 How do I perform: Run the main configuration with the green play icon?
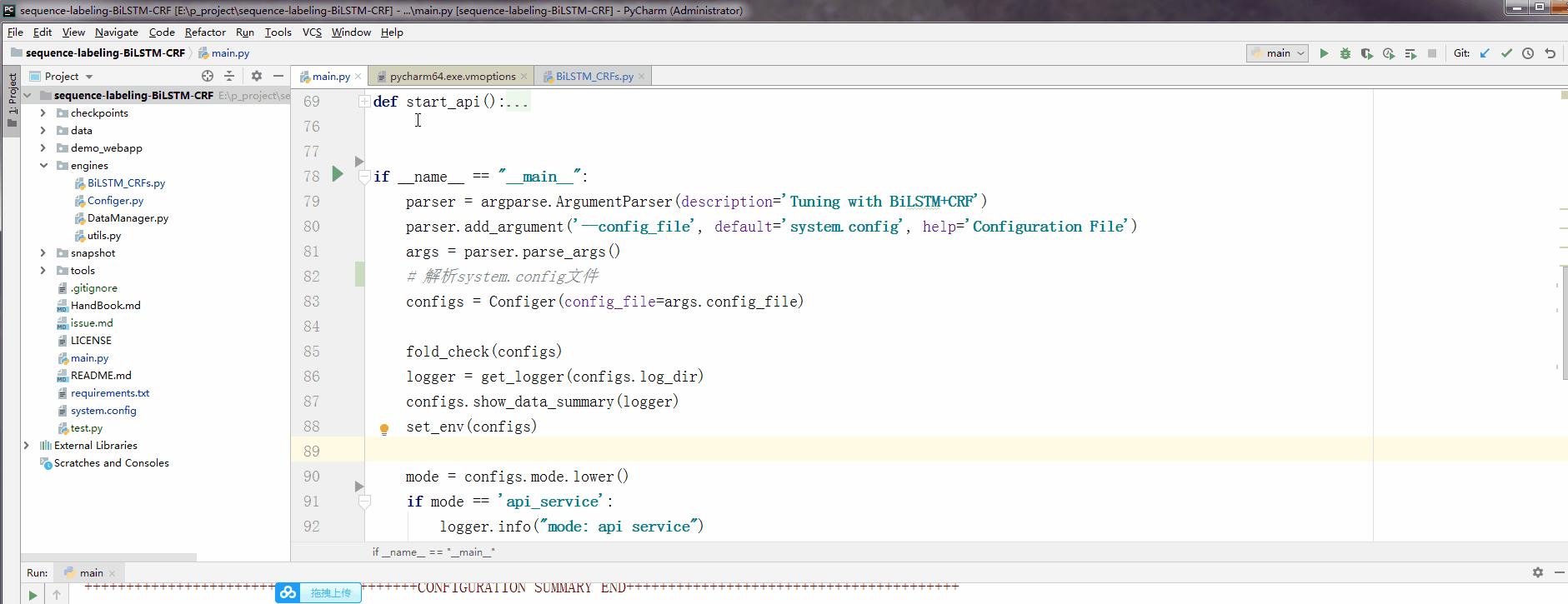[1324, 53]
